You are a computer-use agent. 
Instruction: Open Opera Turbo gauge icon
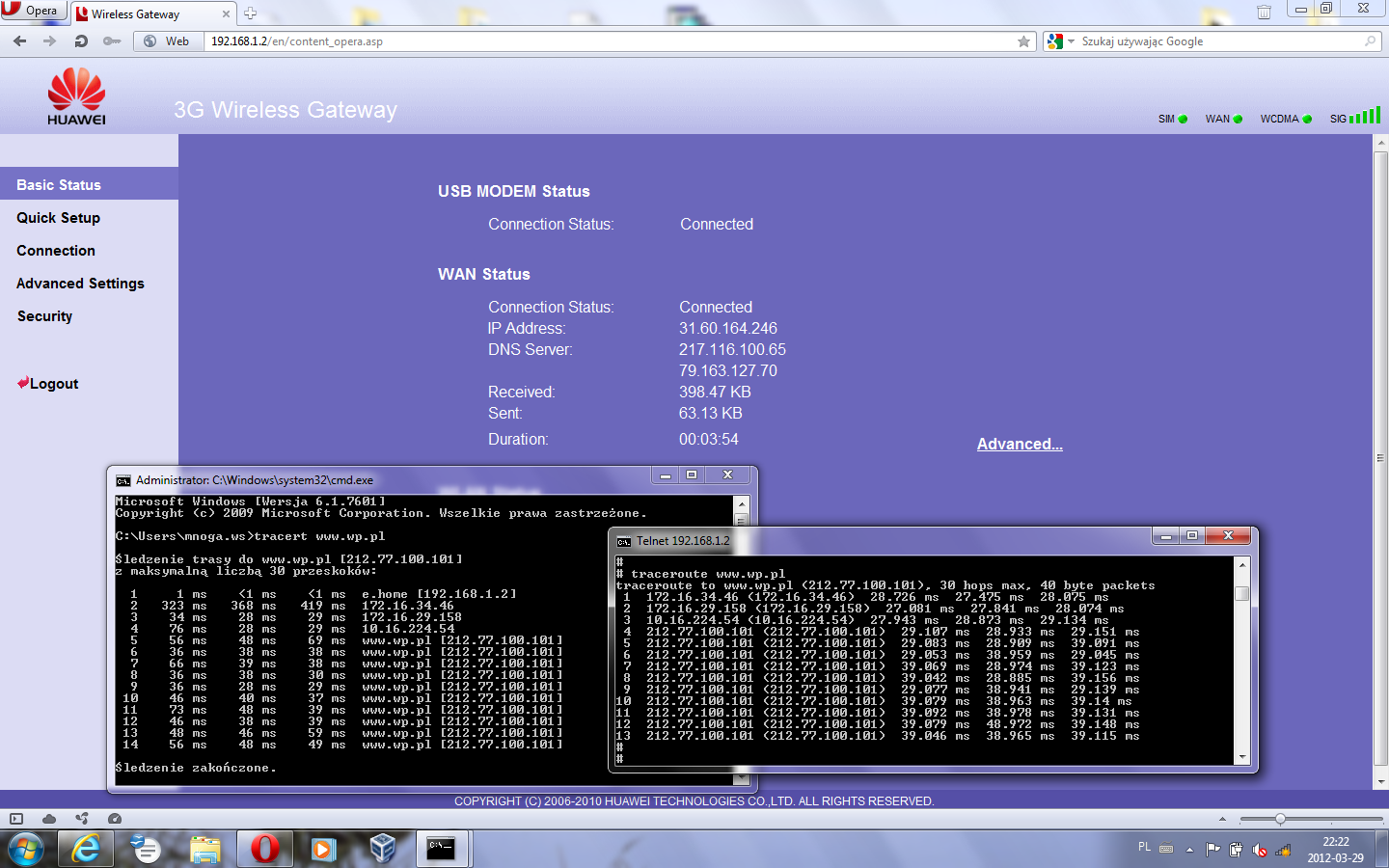coord(115,819)
